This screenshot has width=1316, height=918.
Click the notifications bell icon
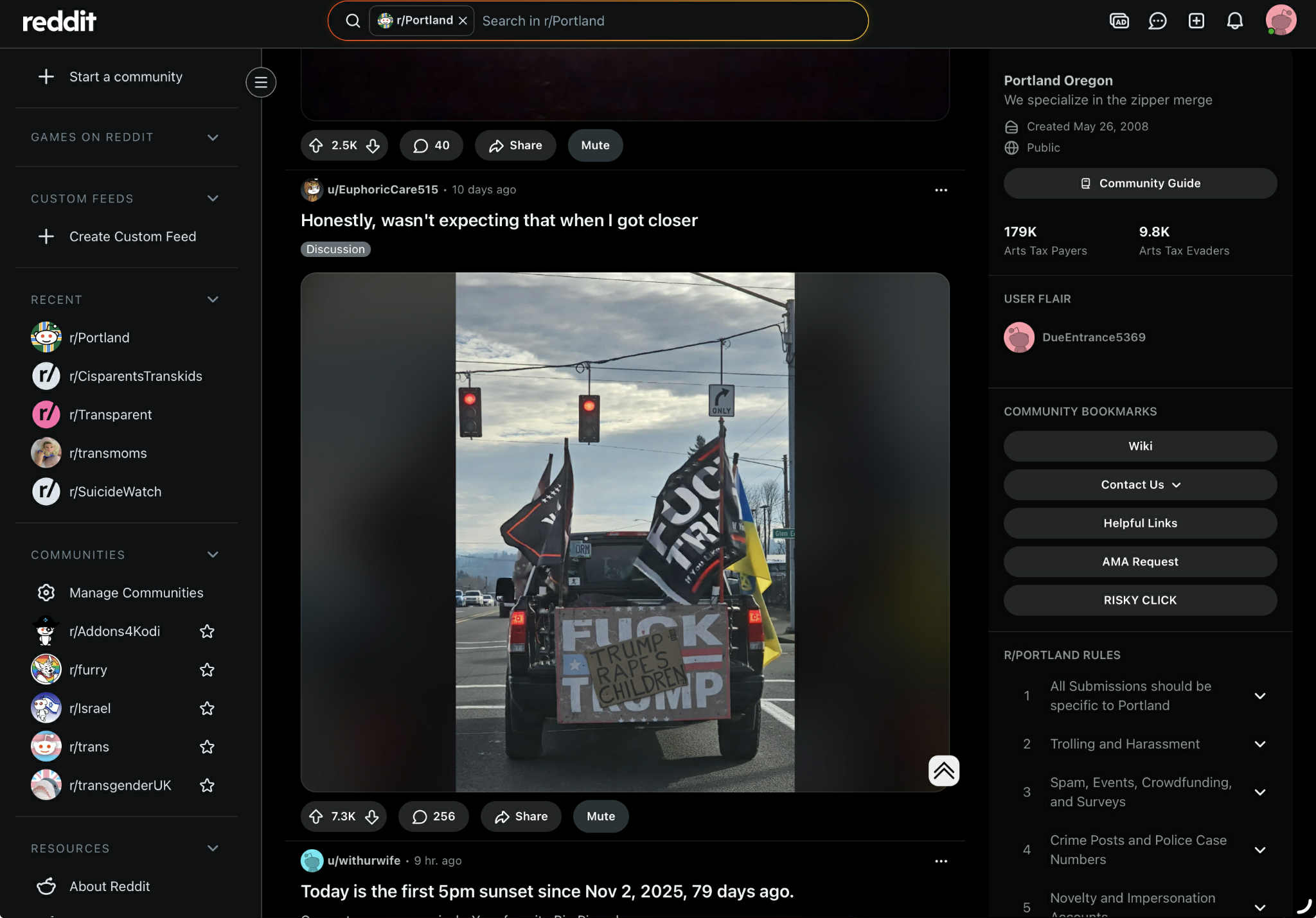[1234, 21]
